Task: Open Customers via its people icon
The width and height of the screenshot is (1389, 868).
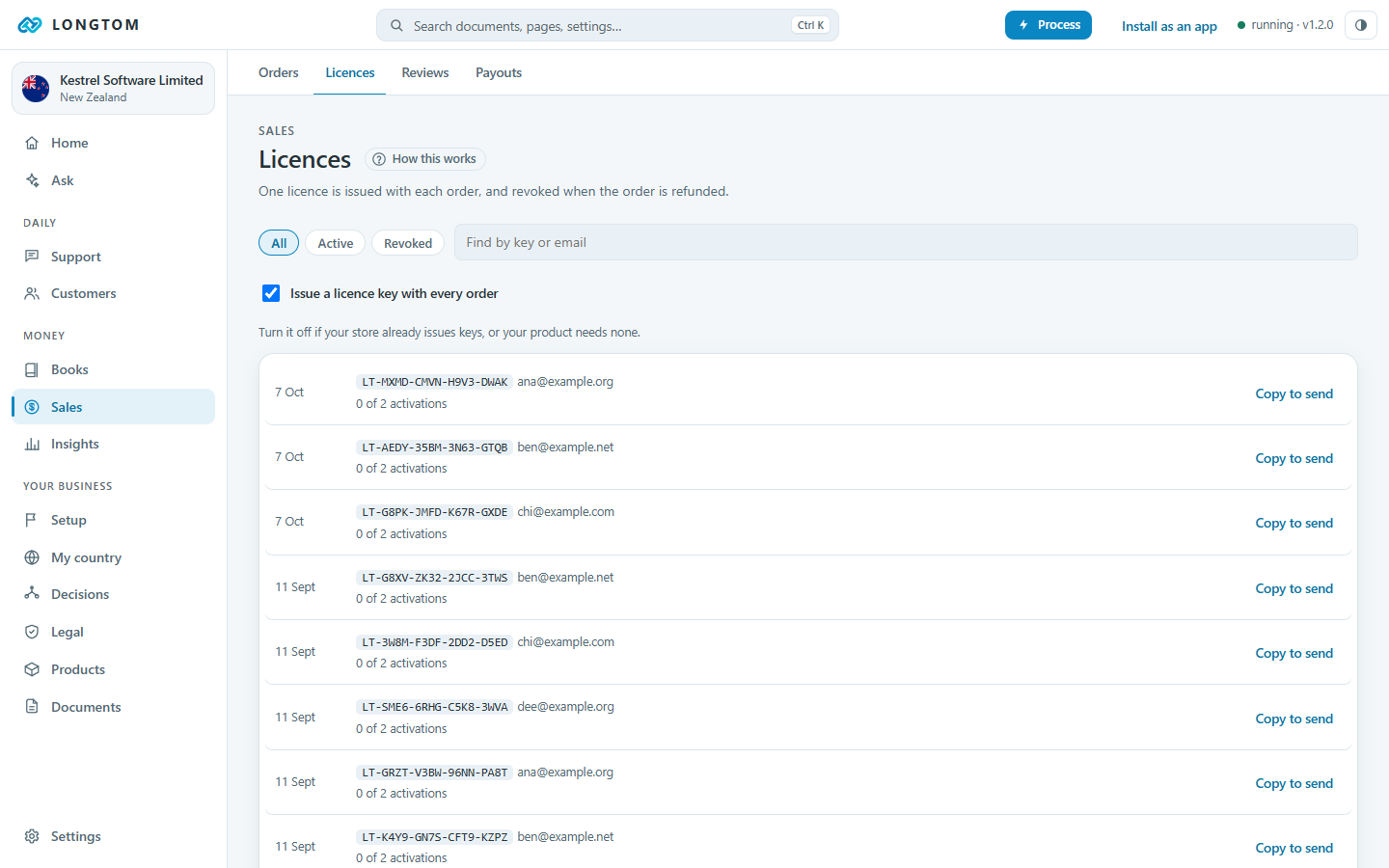Action: [32, 293]
